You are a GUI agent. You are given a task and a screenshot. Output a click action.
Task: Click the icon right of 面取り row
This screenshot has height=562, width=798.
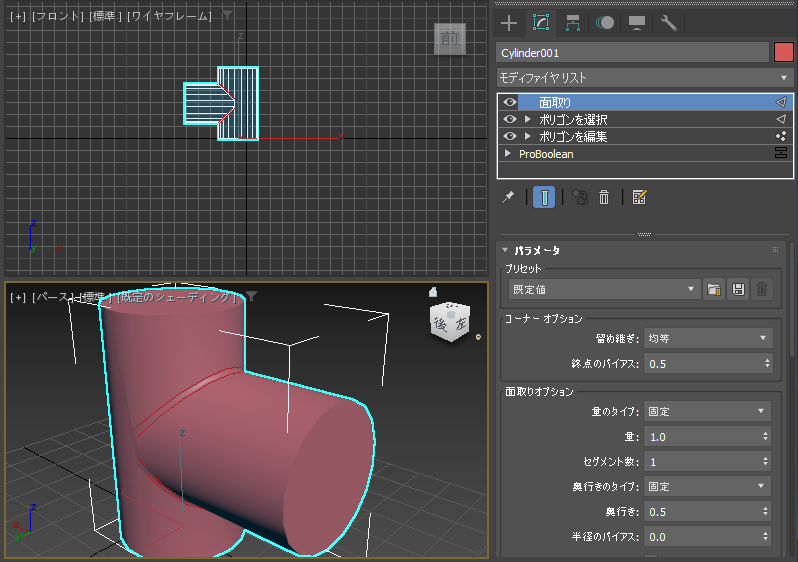pos(781,102)
